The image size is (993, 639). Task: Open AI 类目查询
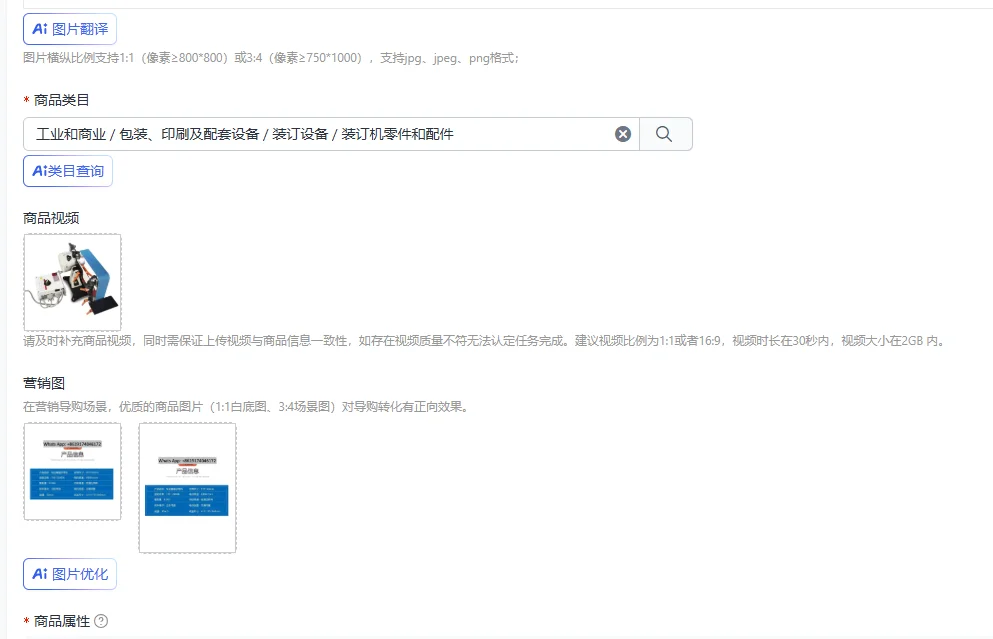click(x=68, y=171)
